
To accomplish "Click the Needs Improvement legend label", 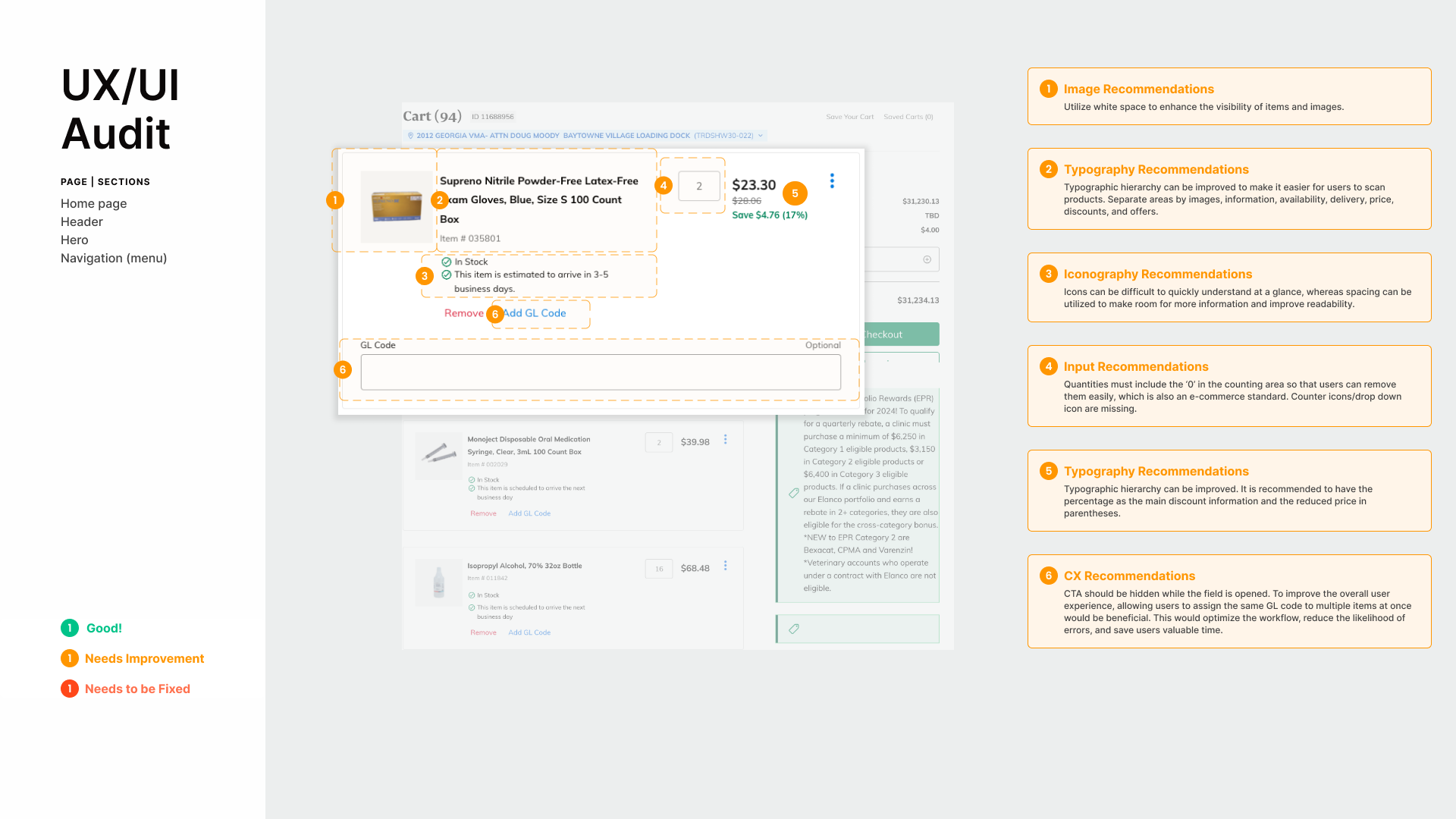I will point(144,659).
